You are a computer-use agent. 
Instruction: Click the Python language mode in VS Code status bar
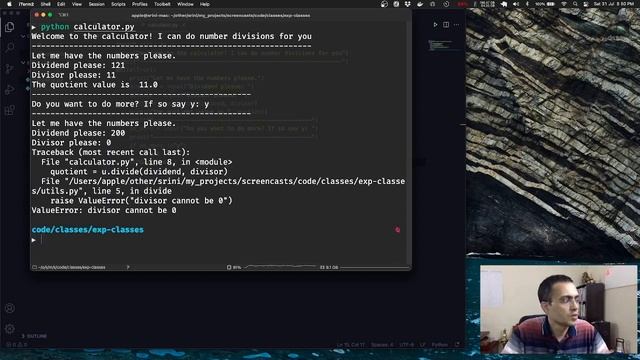click(x=439, y=345)
